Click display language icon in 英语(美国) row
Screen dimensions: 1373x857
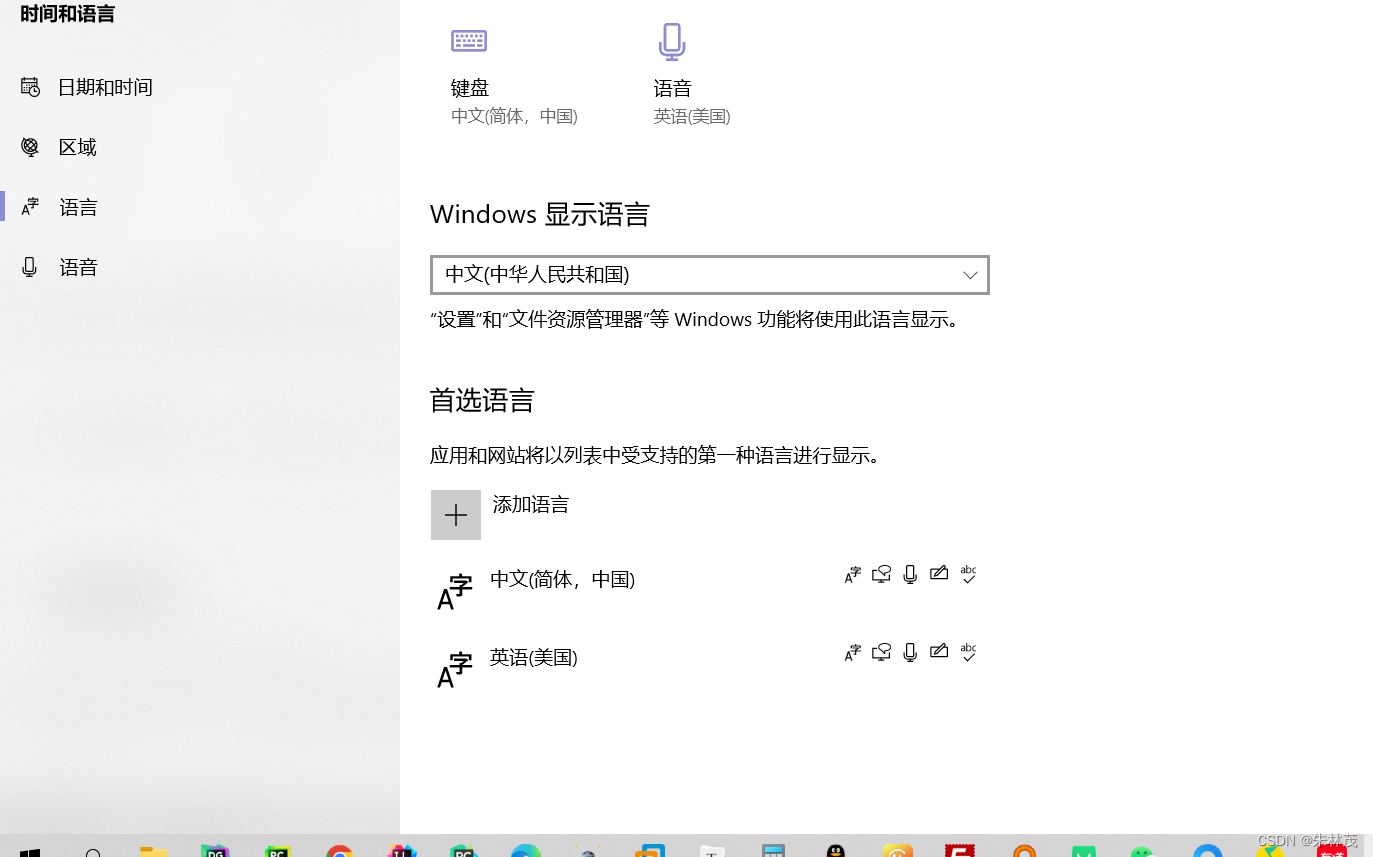coord(852,652)
